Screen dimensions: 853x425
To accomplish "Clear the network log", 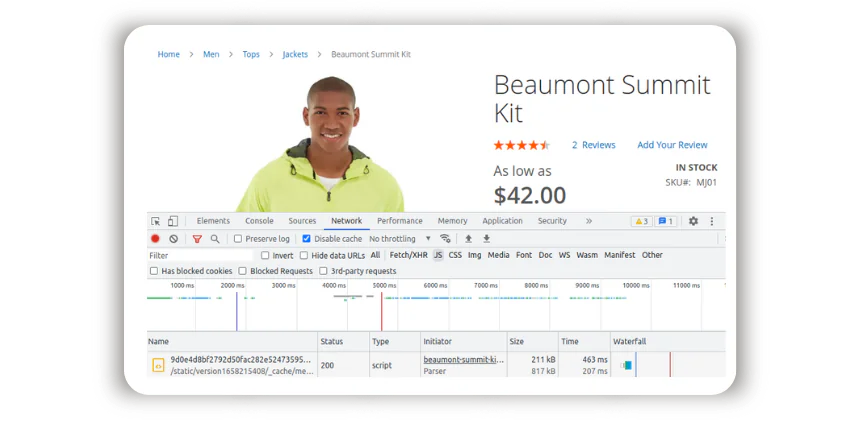I will click(x=174, y=239).
